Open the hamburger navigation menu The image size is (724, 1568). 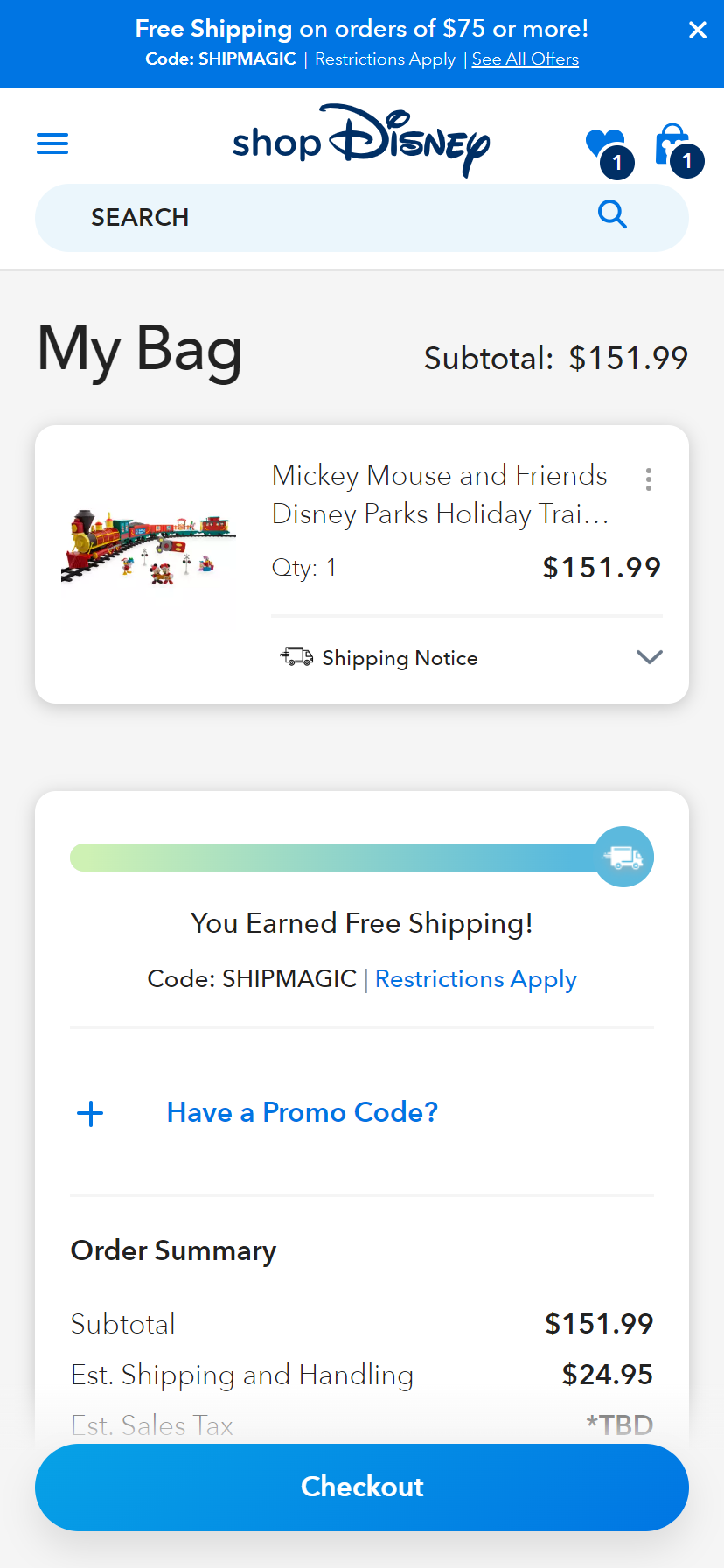pyautogui.click(x=52, y=143)
